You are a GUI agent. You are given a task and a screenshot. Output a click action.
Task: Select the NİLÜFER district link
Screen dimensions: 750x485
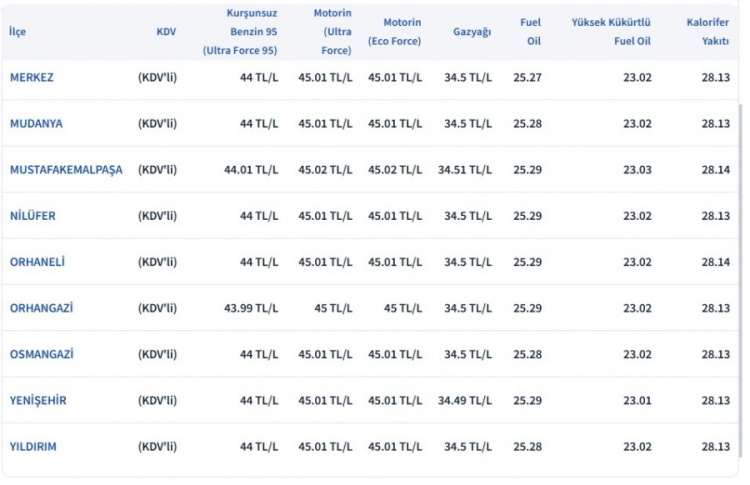(x=33, y=215)
